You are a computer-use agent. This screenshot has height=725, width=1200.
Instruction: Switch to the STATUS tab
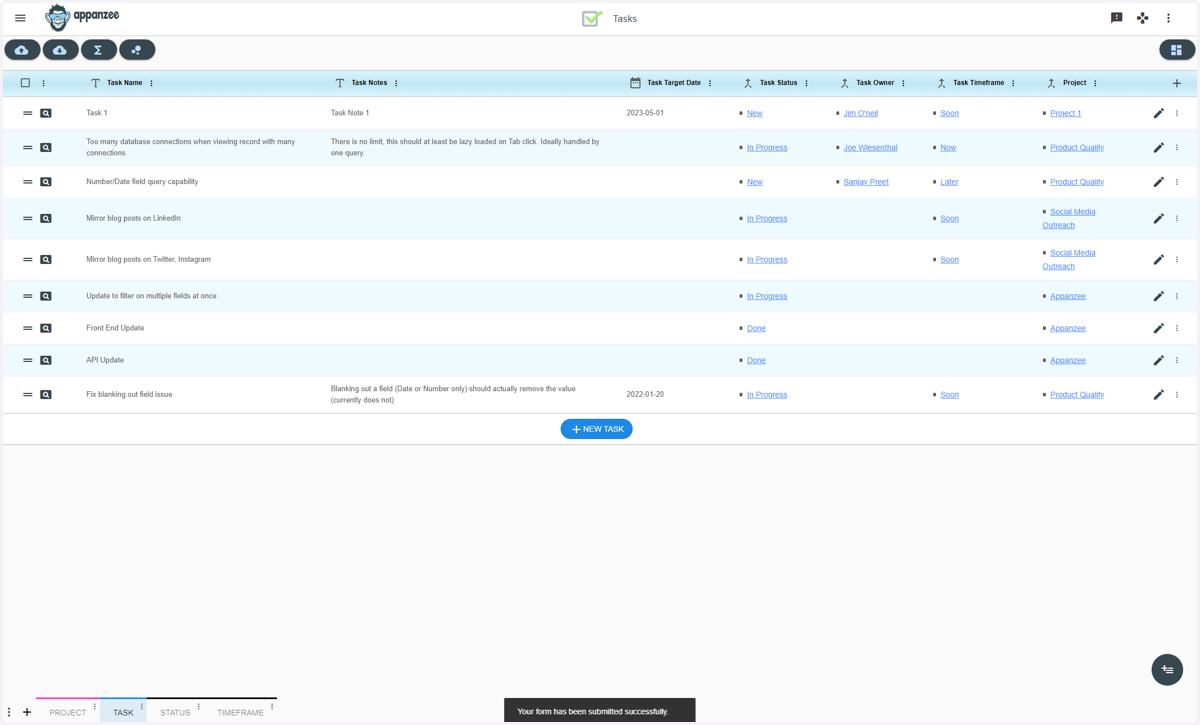point(175,712)
